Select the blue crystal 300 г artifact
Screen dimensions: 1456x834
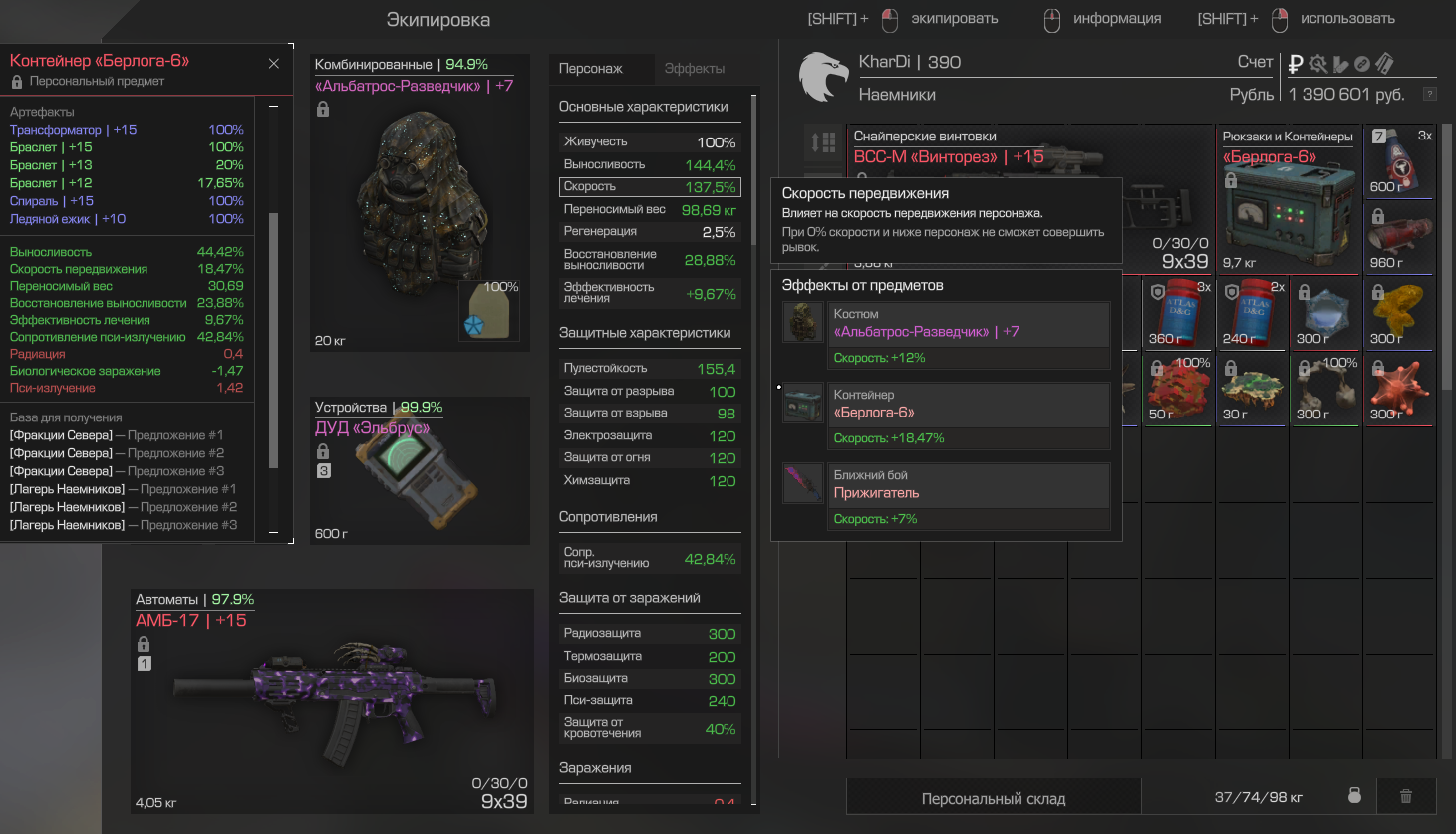pyautogui.click(x=1325, y=312)
